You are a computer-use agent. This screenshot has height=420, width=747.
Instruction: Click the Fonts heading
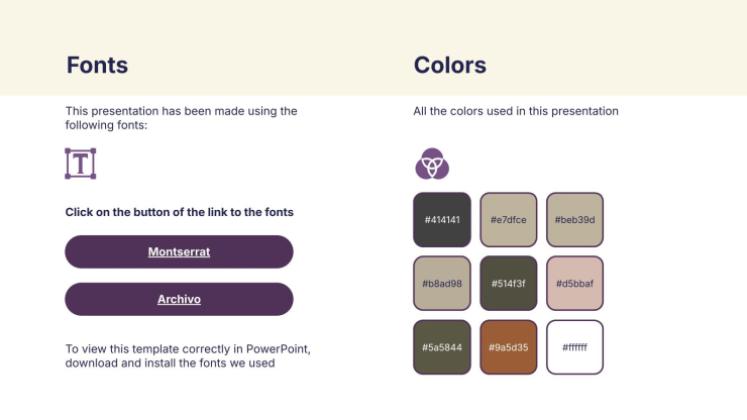97,65
